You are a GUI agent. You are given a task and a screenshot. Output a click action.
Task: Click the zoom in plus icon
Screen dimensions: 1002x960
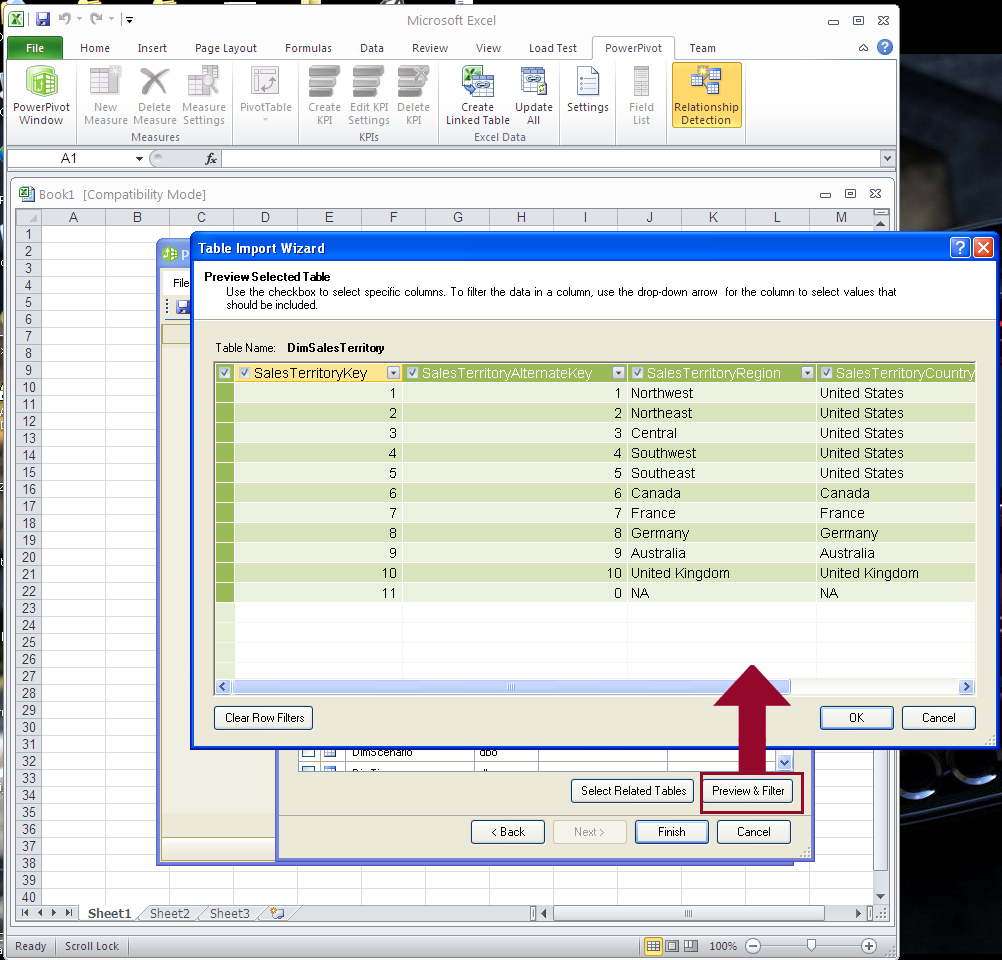868,946
